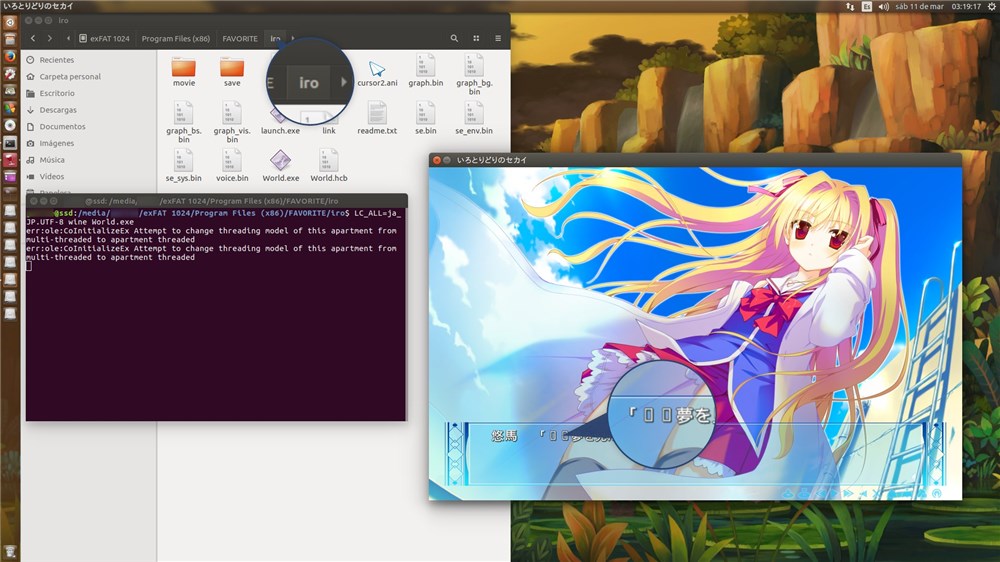1000x562 pixels.
Task: Select the cursor2.ani file
Action: click(377, 71)
